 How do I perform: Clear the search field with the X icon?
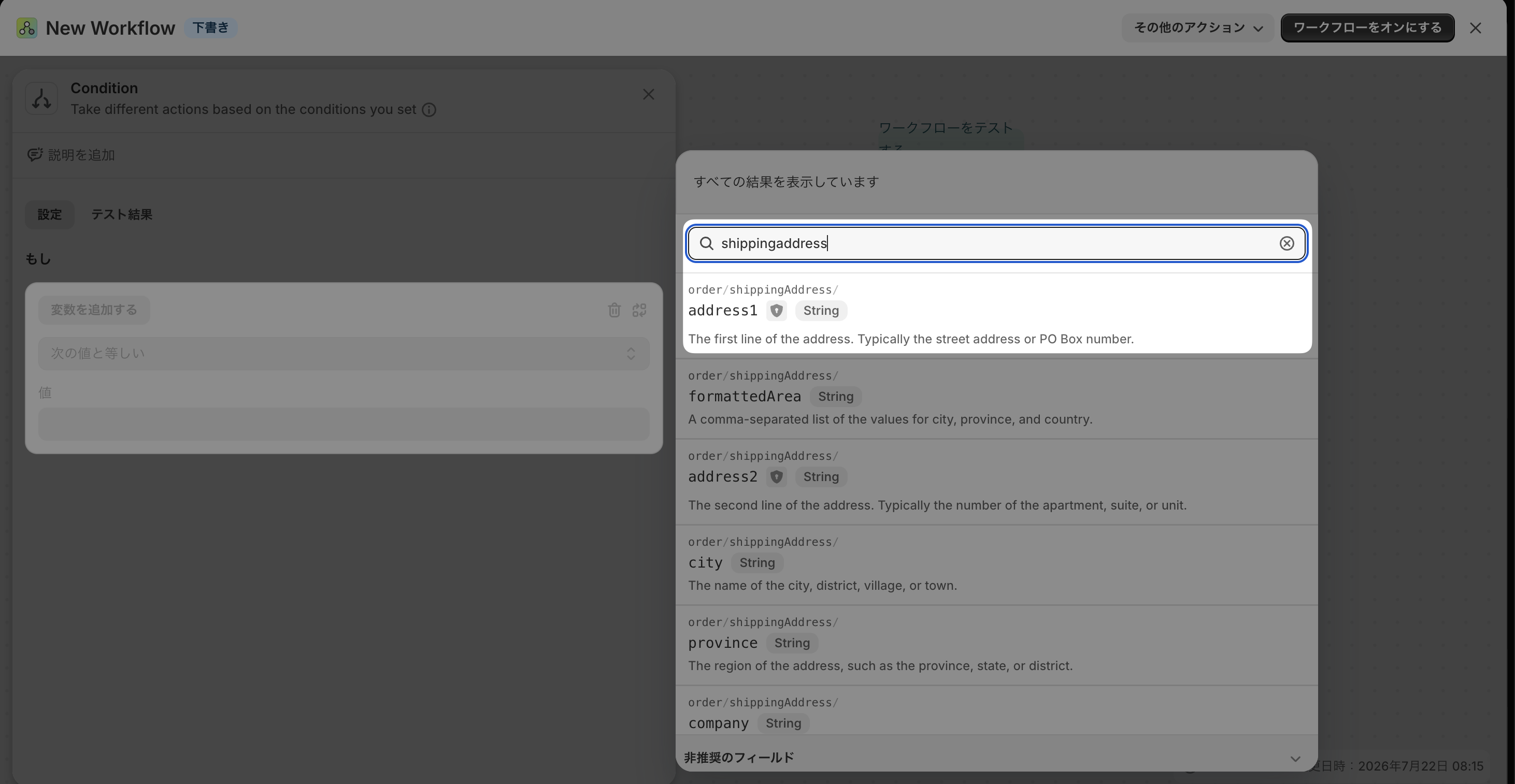click(1287, 243)
